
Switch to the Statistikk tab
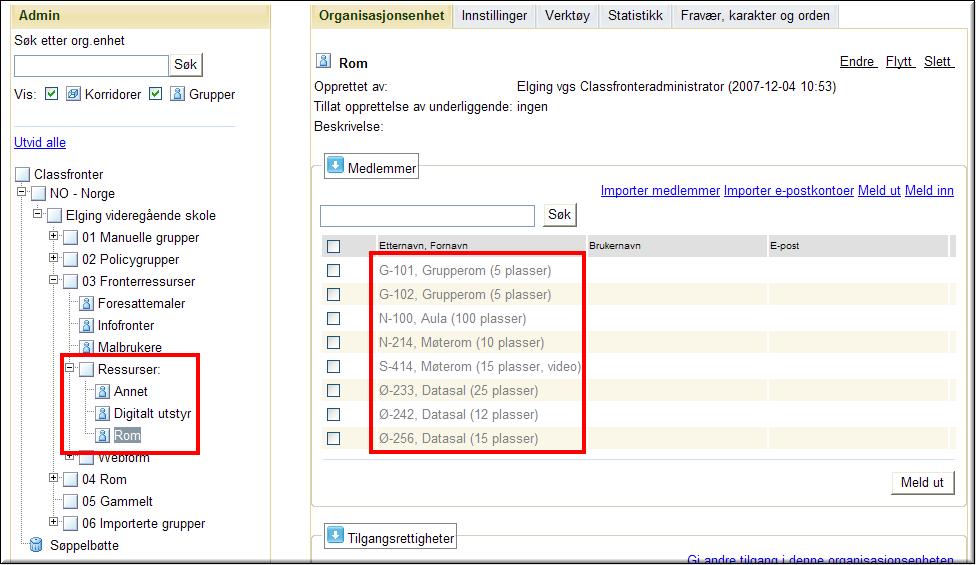tap(635, 16)
